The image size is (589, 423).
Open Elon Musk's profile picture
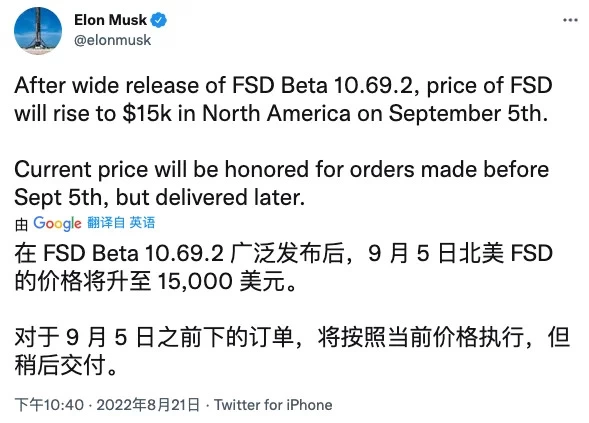38,30
